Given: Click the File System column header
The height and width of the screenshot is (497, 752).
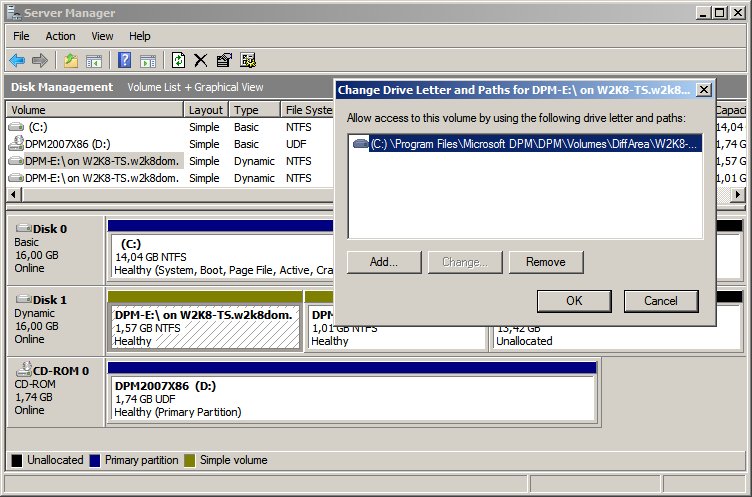Looking at the screenshot, I should [x=307, y=110].
